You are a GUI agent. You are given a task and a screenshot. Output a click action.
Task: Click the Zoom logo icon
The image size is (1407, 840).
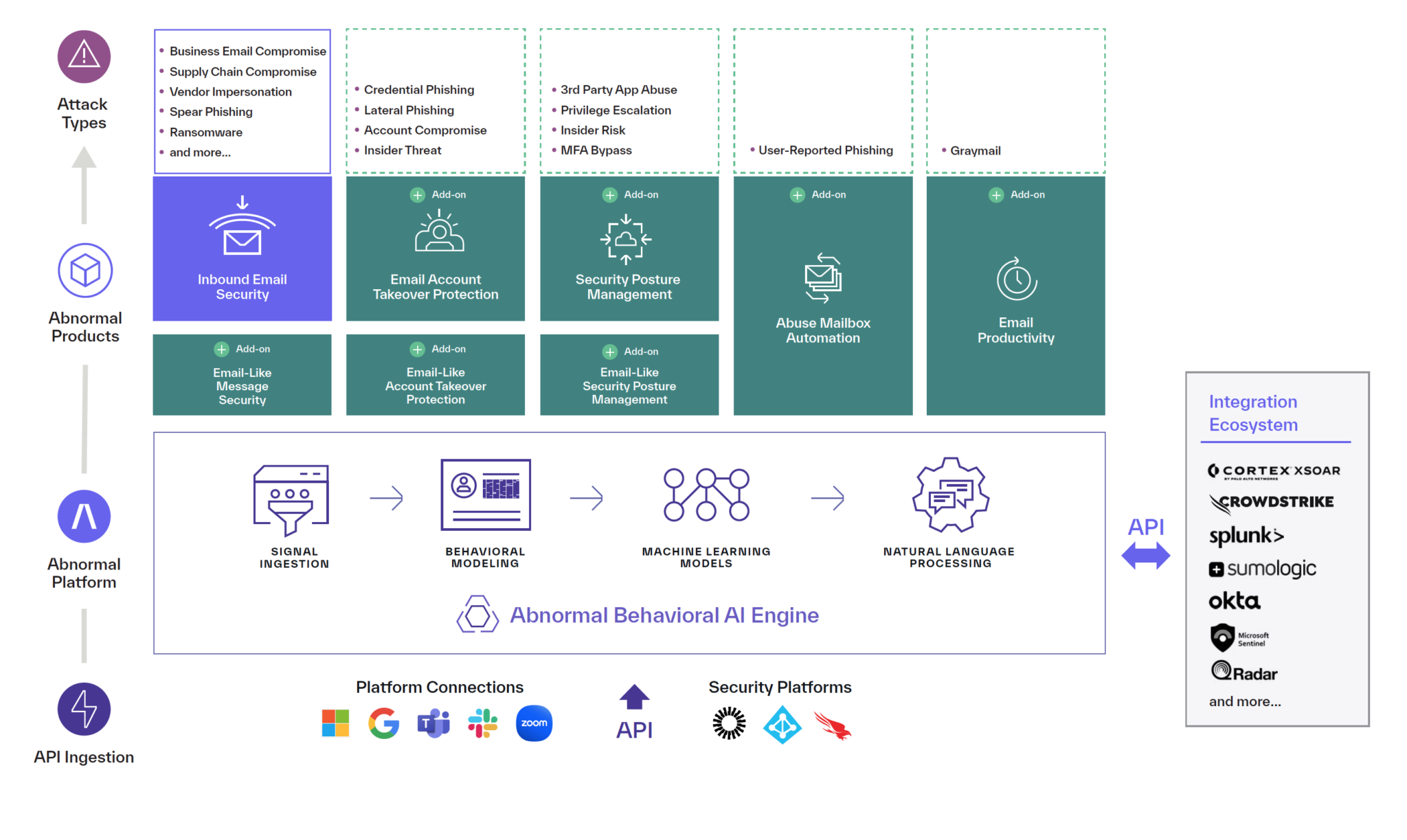tap(534, 723)
